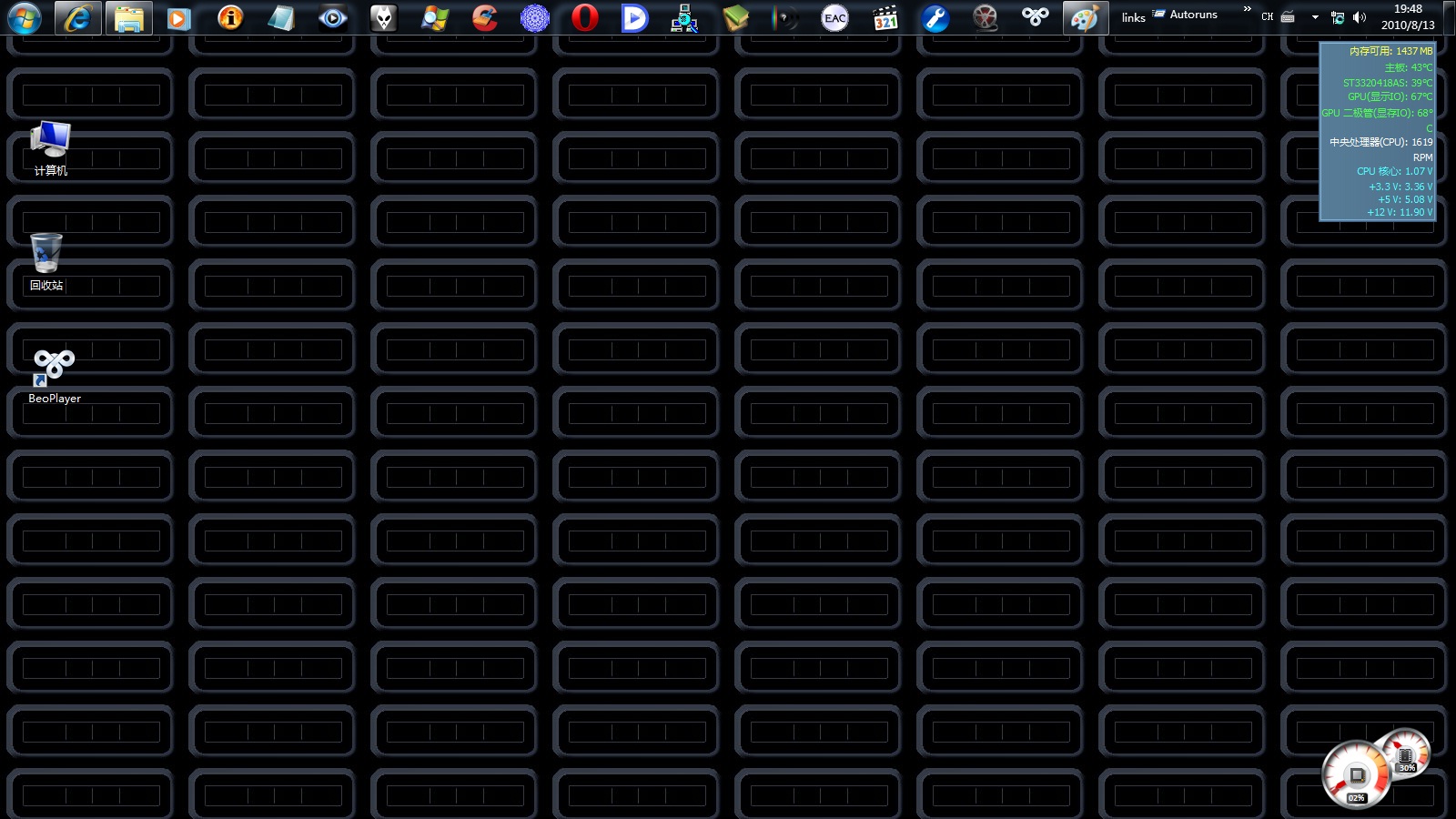Select the 回收站 Recycle Bin desktop icon

tap(46, 262)
